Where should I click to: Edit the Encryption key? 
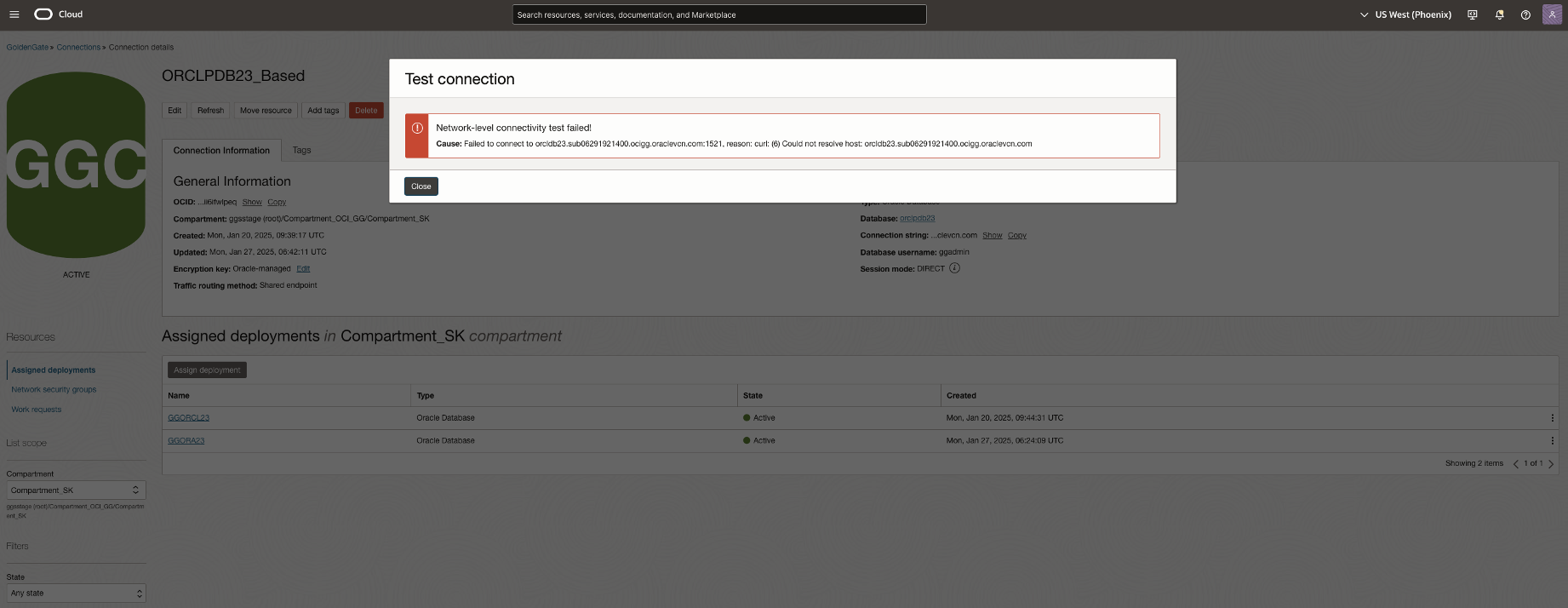pos(303,269)
